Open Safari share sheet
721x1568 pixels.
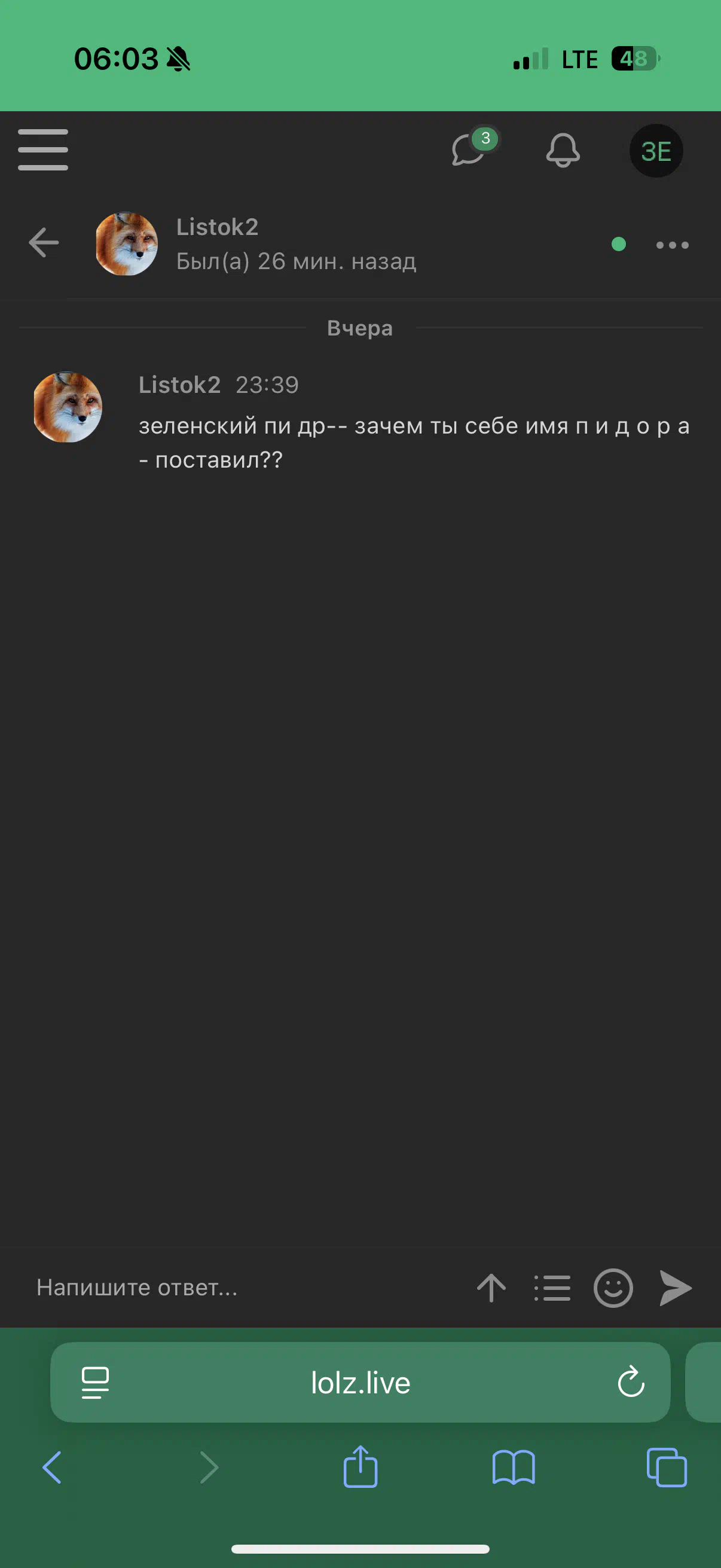point(360,1466)
